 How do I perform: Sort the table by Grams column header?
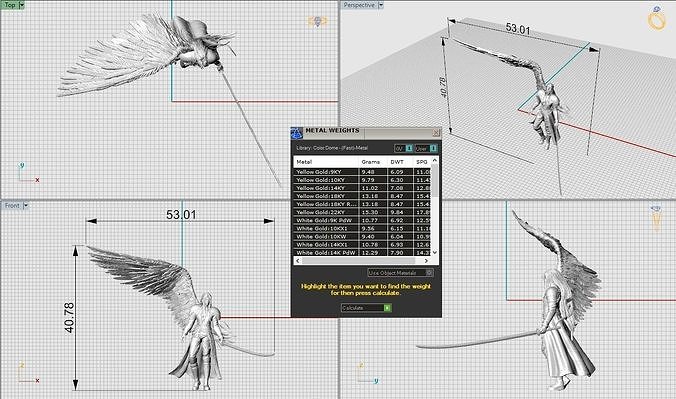372,162
